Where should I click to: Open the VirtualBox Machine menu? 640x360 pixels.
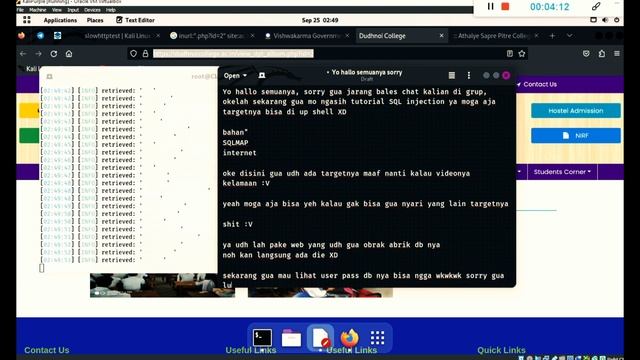(38, 10)
